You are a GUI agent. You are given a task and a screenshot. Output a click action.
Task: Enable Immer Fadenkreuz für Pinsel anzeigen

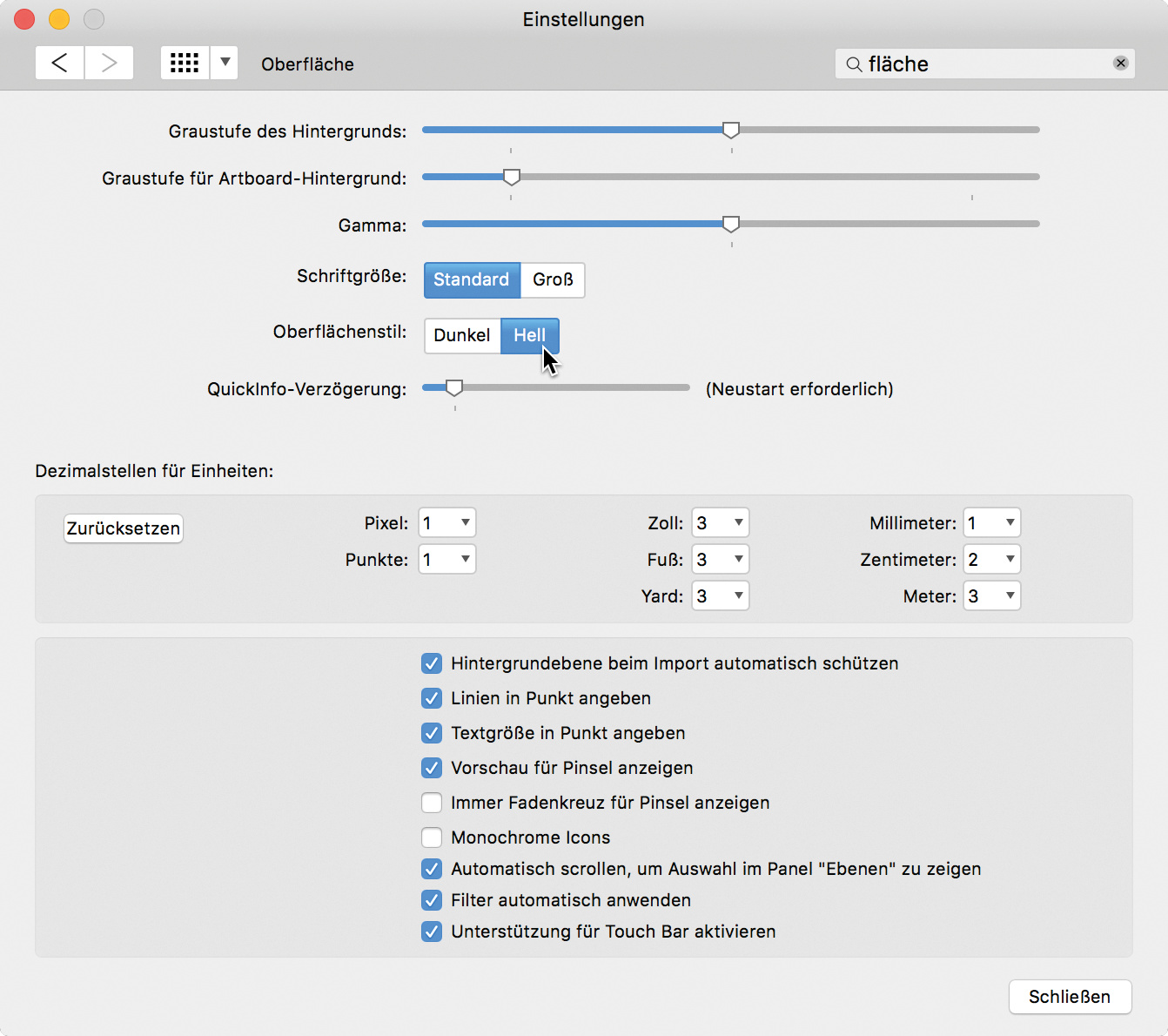(x=432, y=803)
